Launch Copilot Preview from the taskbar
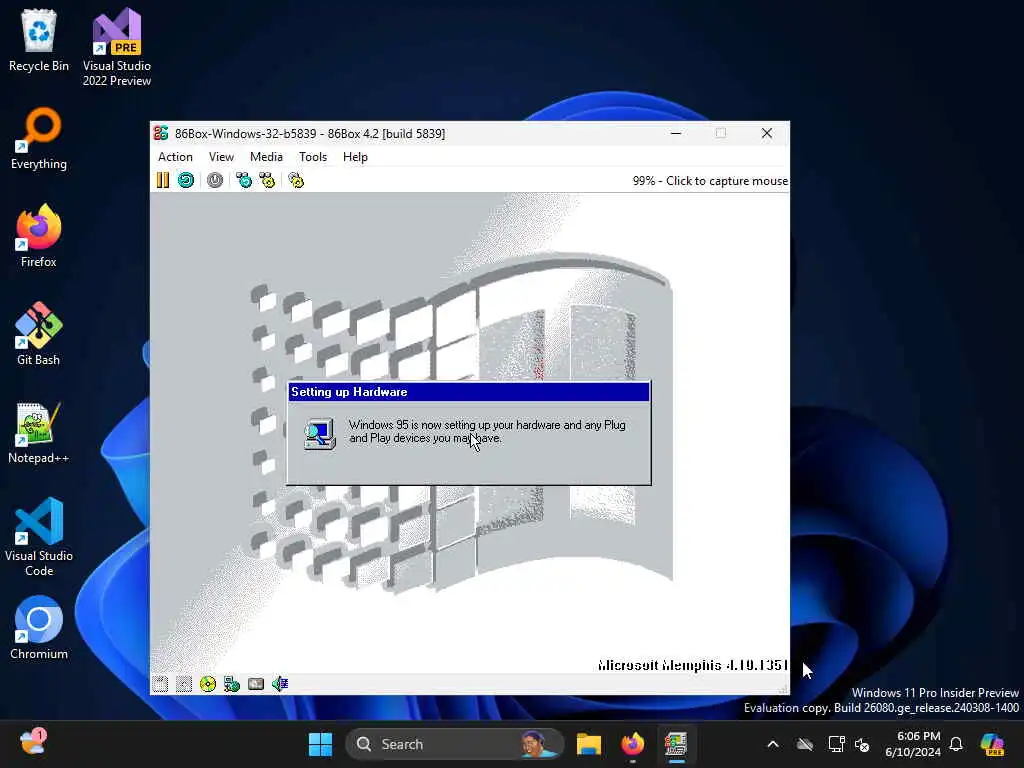 (993, 744)
